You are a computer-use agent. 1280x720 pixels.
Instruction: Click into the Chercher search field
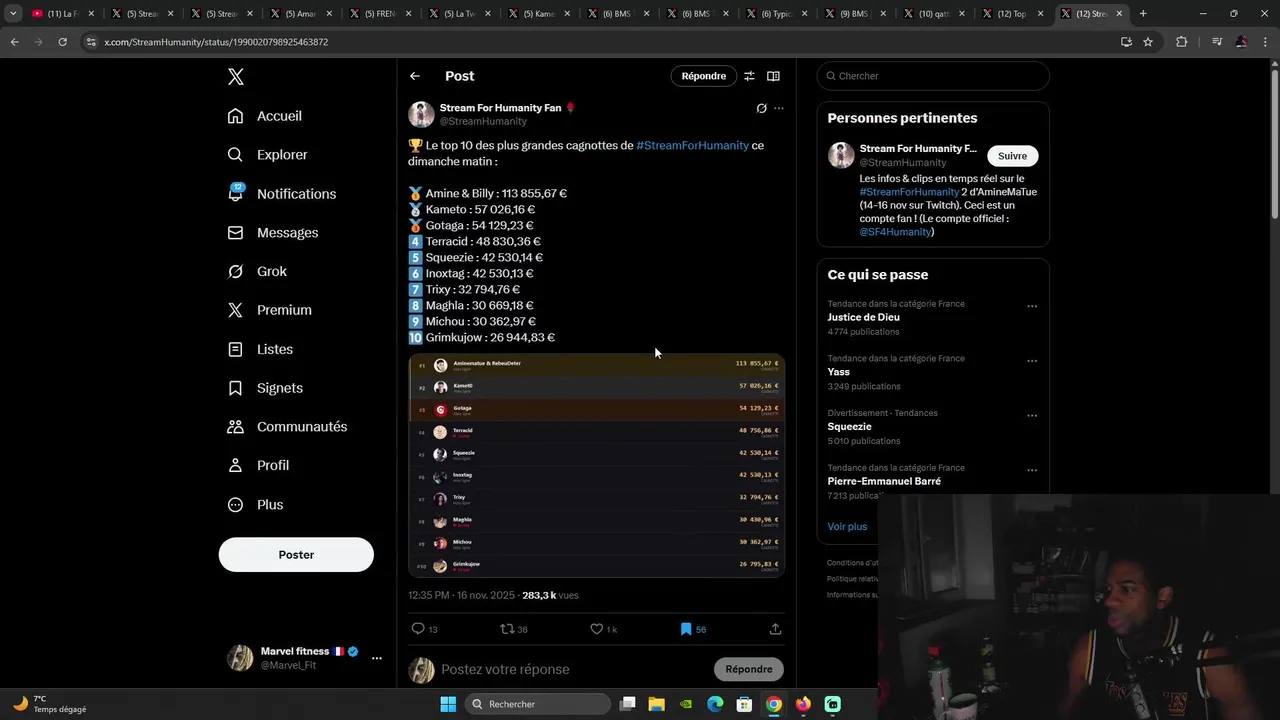933,76
